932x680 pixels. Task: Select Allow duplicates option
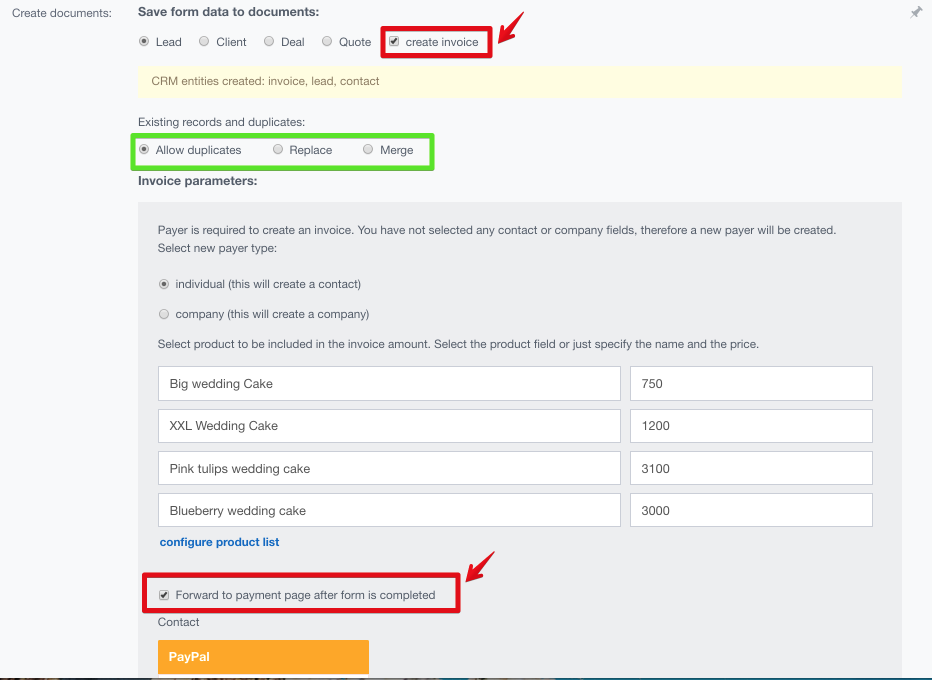click(x=144, y=149)
